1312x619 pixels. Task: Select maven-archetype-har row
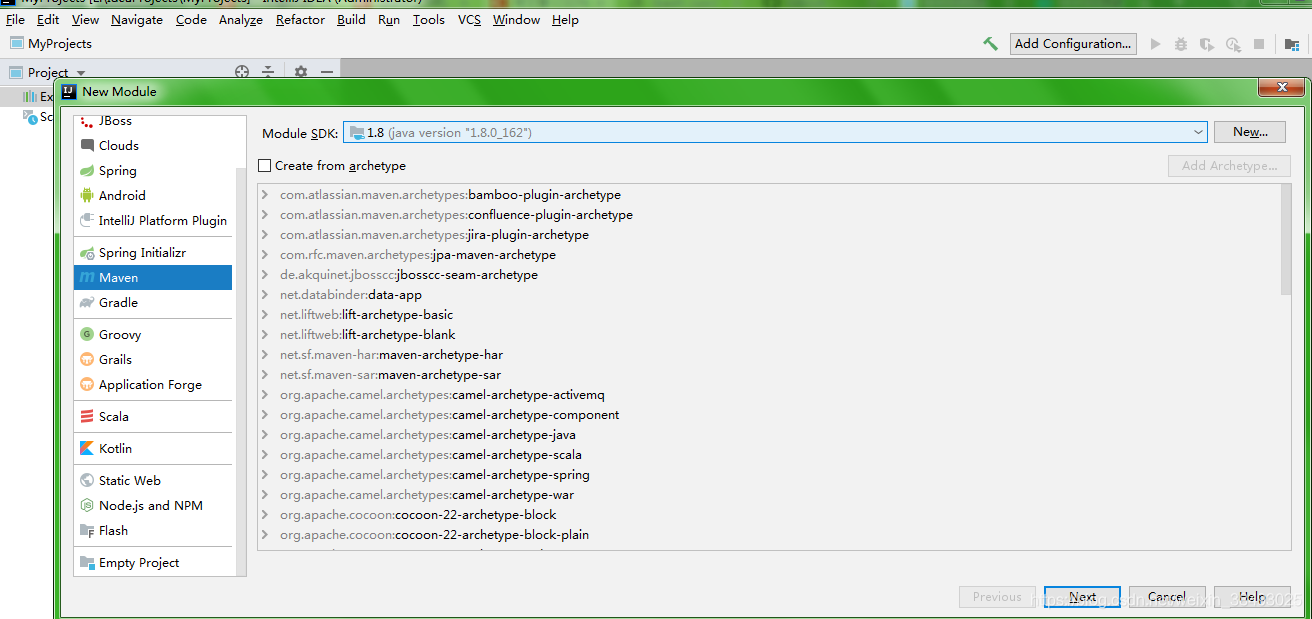[769, 355]
